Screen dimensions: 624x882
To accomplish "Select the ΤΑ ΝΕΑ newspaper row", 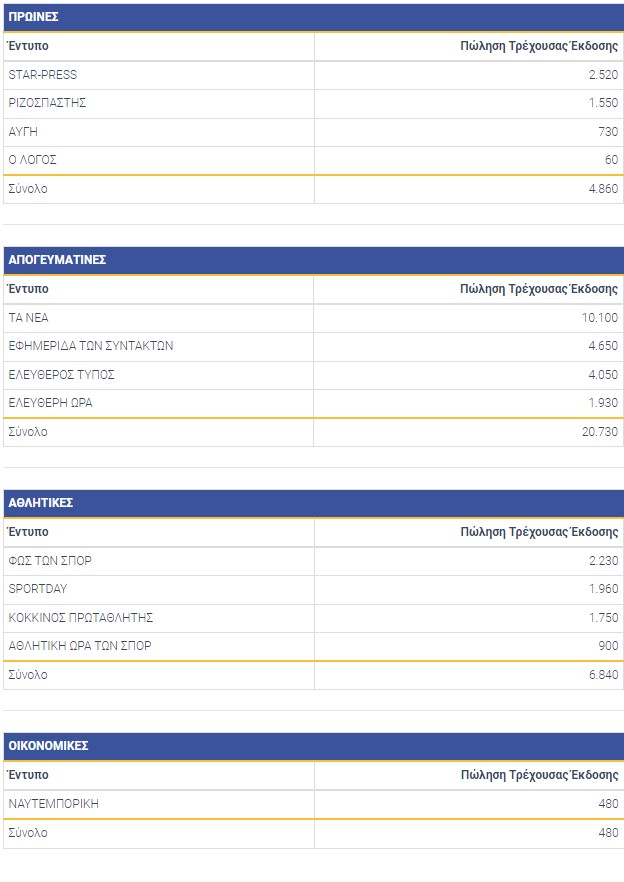I will 28,318.
